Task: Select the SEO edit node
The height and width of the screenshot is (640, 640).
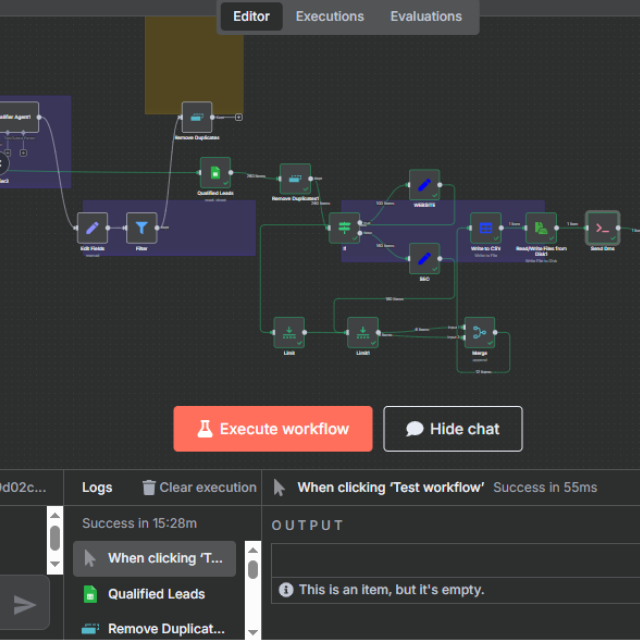Action: click(x=424, y=259)
